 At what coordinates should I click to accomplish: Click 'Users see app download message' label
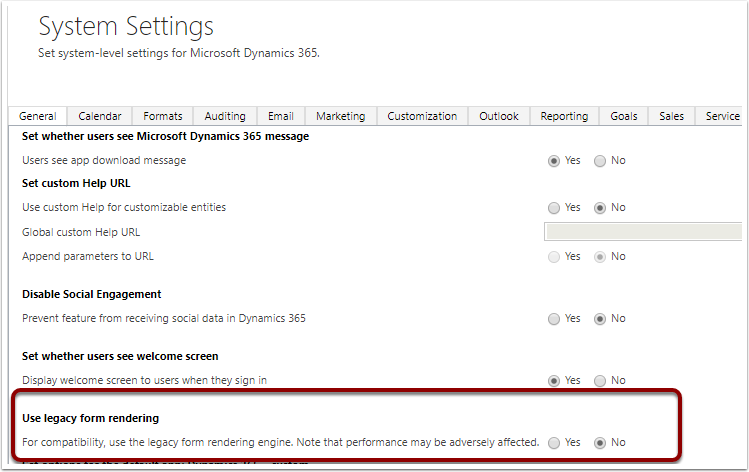[x=104, y=161]
